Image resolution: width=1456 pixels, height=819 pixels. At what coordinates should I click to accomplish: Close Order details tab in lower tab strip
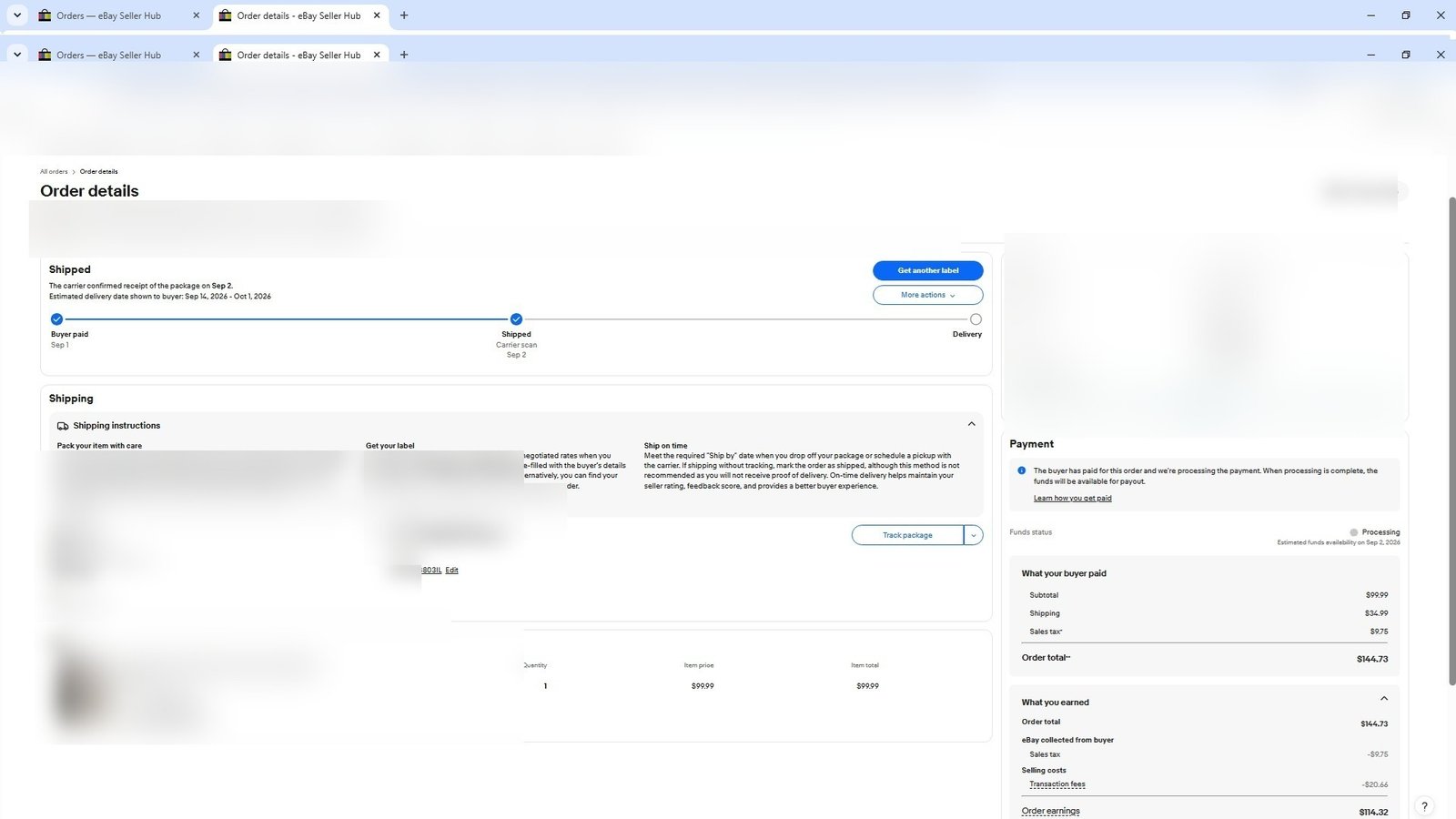pos(377,55)
